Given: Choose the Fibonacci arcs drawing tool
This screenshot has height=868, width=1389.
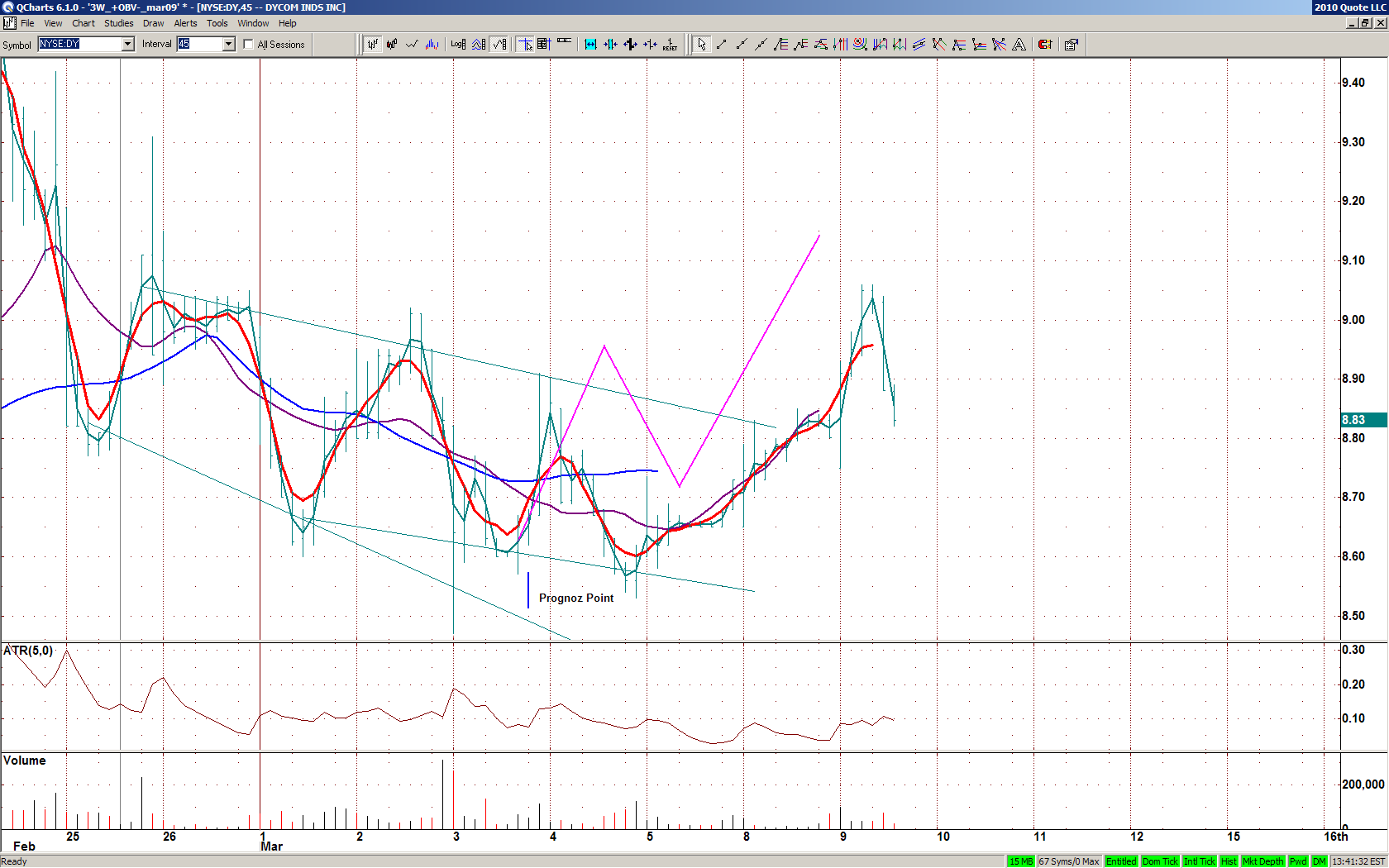Looking at the screenshot, I should 860,45.
